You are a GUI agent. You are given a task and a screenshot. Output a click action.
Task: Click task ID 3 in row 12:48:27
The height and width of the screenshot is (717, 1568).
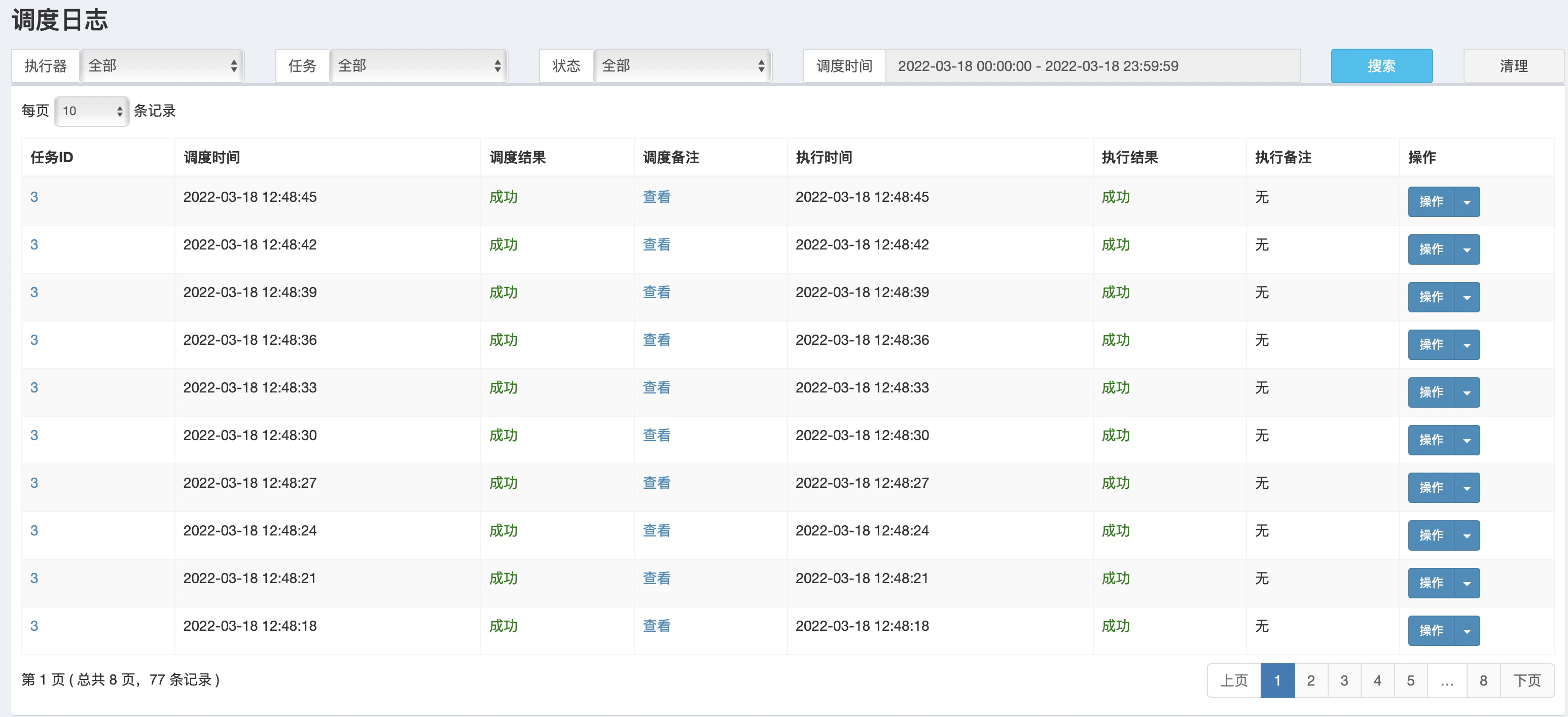(x=34, y=483)
